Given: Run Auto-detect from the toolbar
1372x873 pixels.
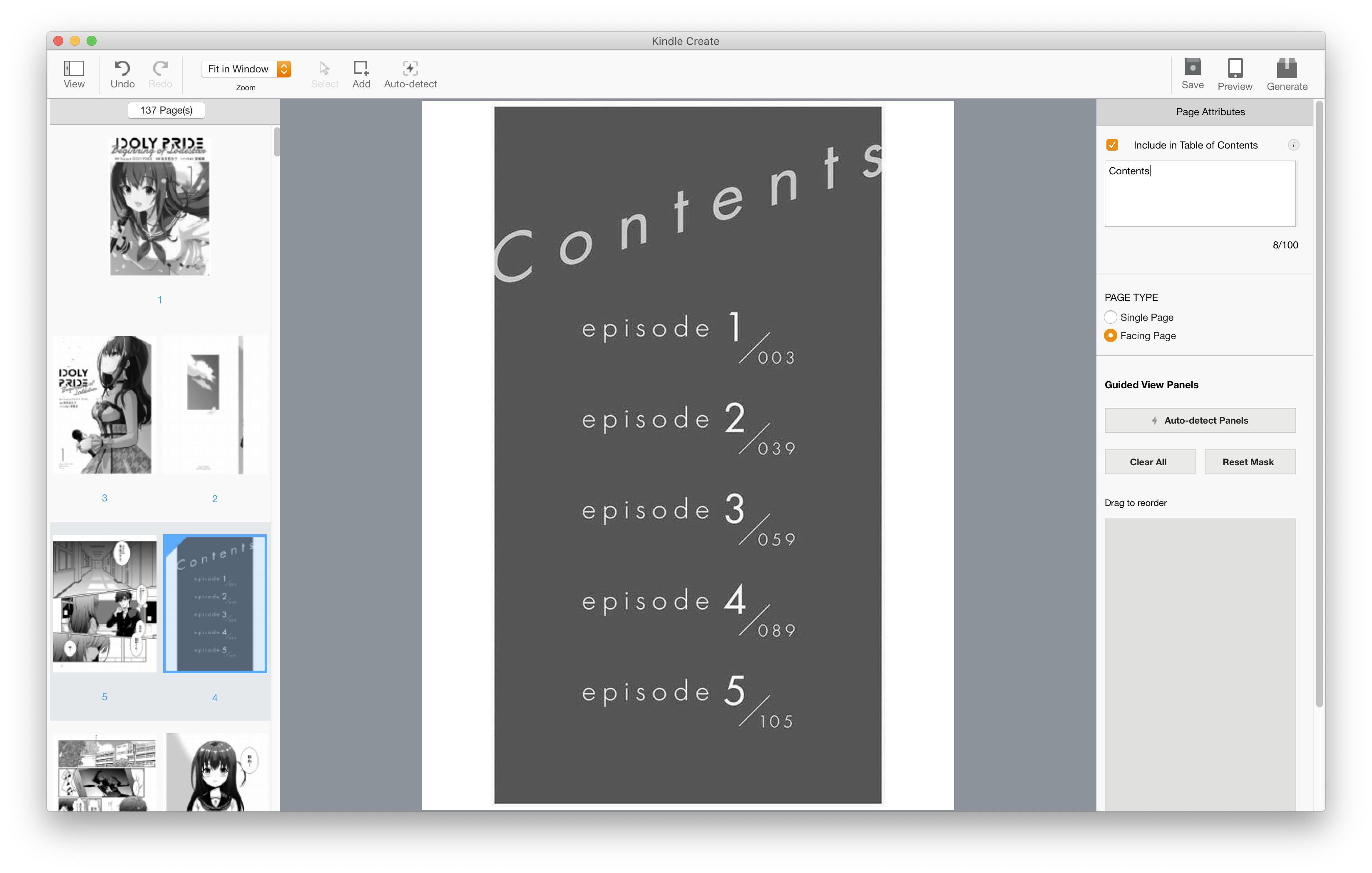Looking at the screenshot, I should pyautogui.click(x=410, y=68).
